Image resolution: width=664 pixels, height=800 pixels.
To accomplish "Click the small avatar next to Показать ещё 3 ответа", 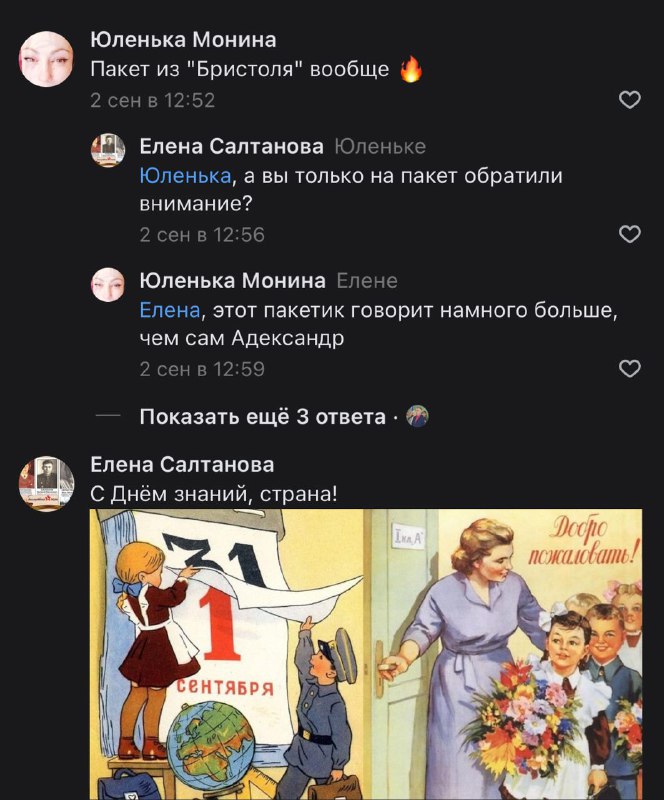I will (417, 417).
